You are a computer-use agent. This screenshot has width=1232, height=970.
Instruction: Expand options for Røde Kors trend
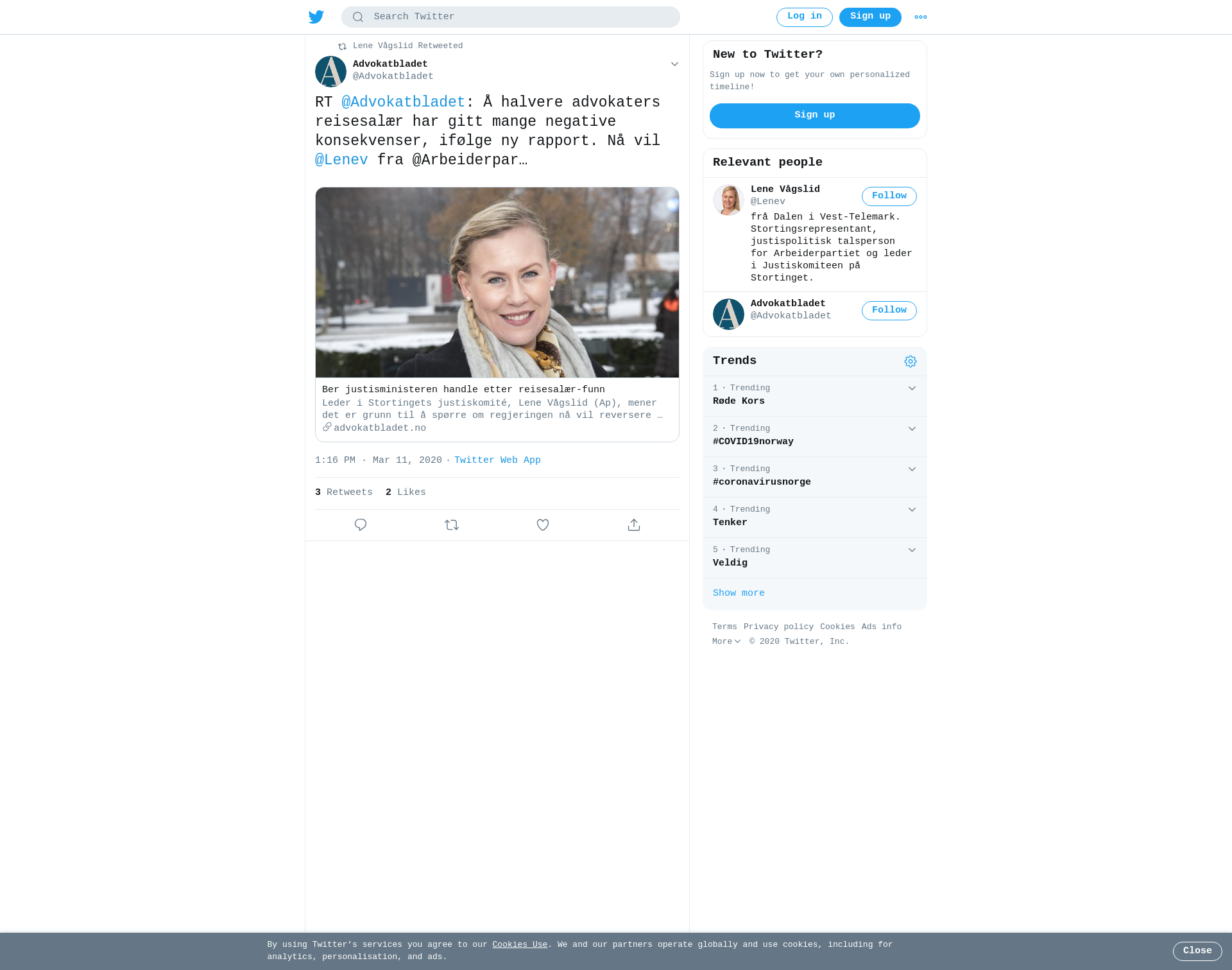[912, 388]
